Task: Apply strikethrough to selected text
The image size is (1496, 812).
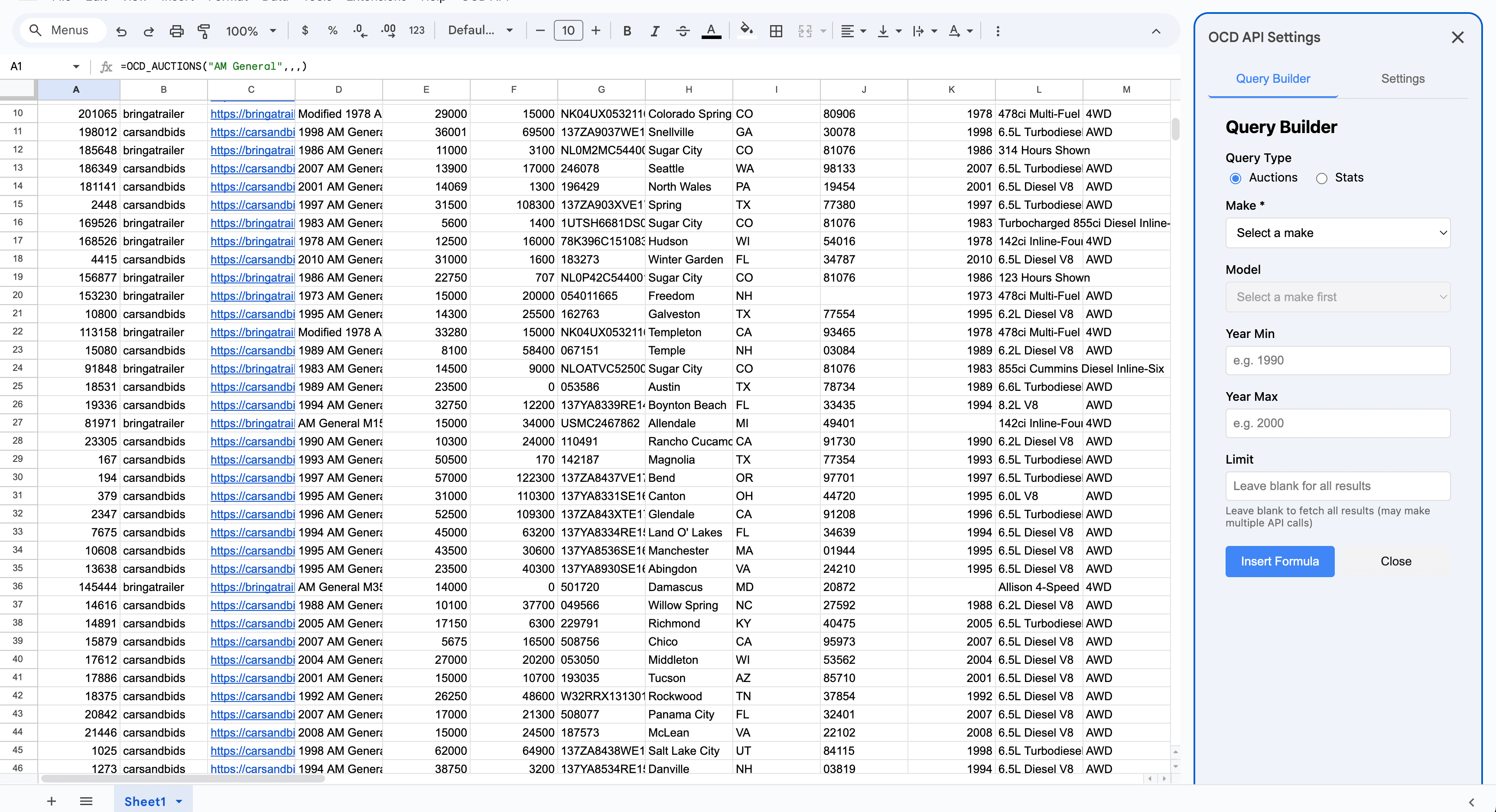Action: (683, 31)
